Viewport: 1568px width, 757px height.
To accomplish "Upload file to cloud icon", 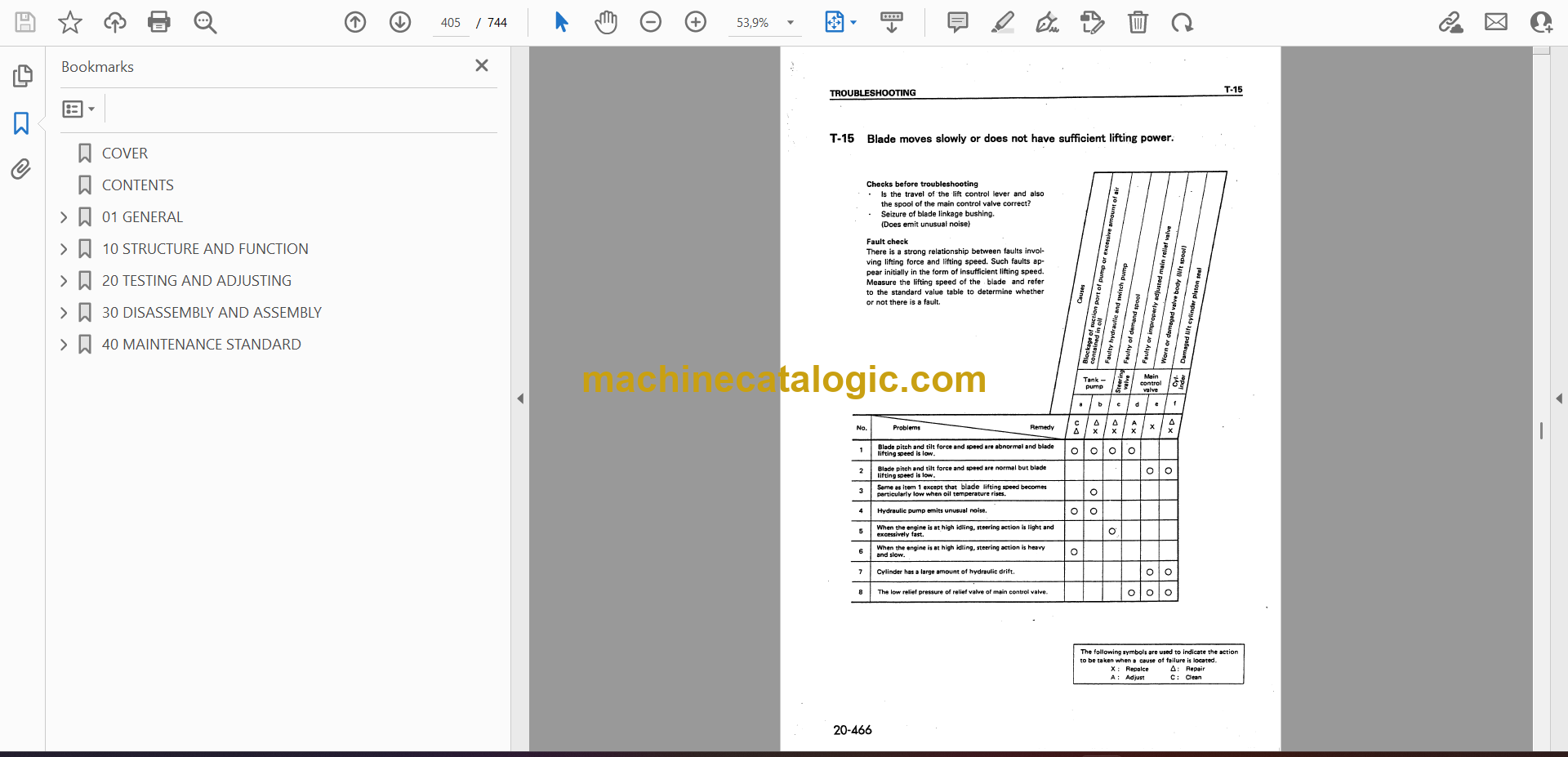I will coord(115,22).
